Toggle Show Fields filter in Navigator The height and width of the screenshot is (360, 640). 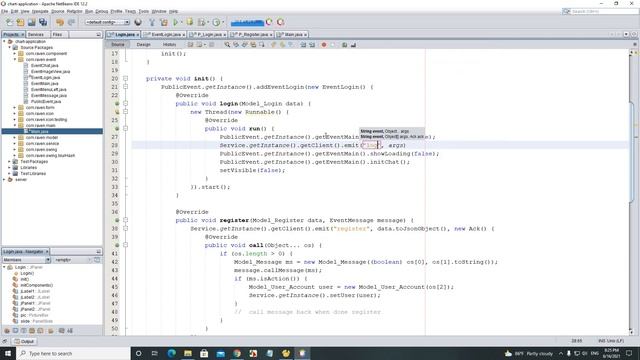(x=15, y=331)
